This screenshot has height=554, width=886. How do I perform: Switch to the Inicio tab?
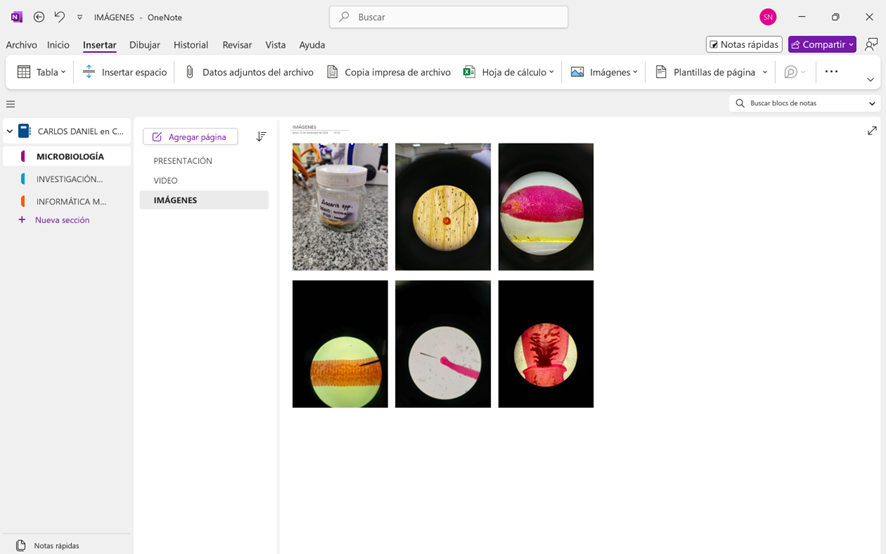58,45
